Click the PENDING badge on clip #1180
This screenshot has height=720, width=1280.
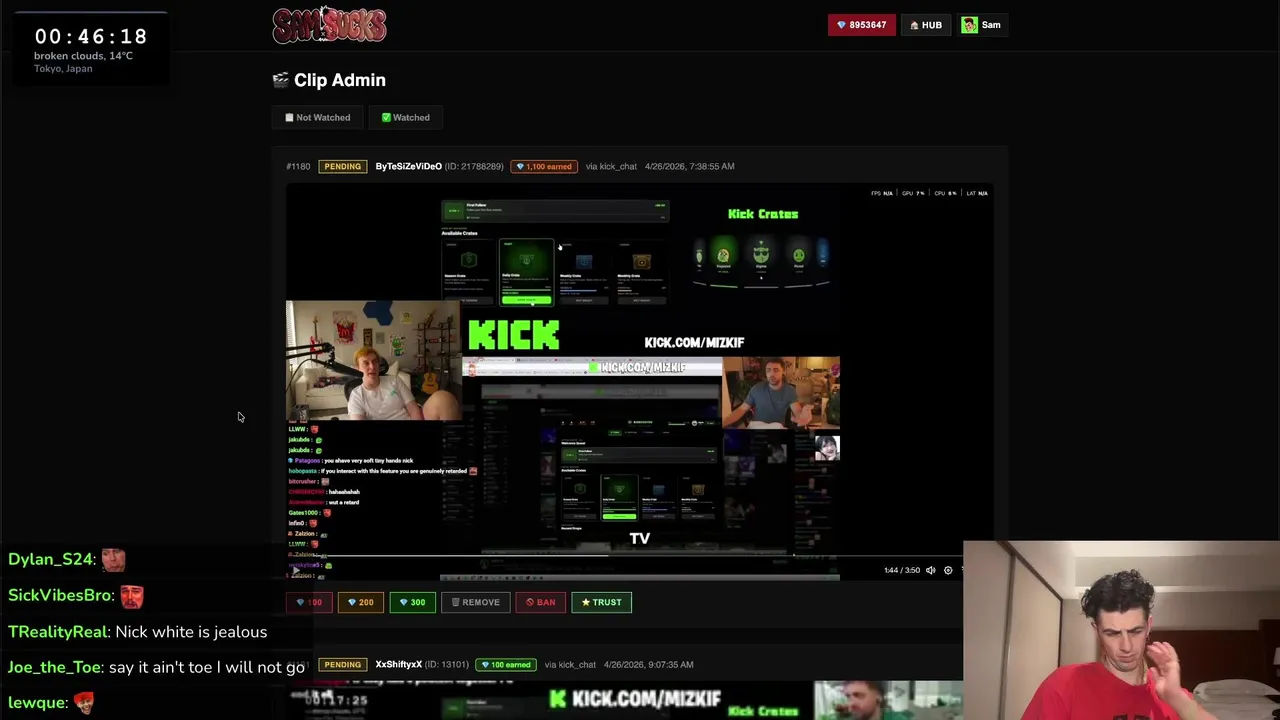342,166
